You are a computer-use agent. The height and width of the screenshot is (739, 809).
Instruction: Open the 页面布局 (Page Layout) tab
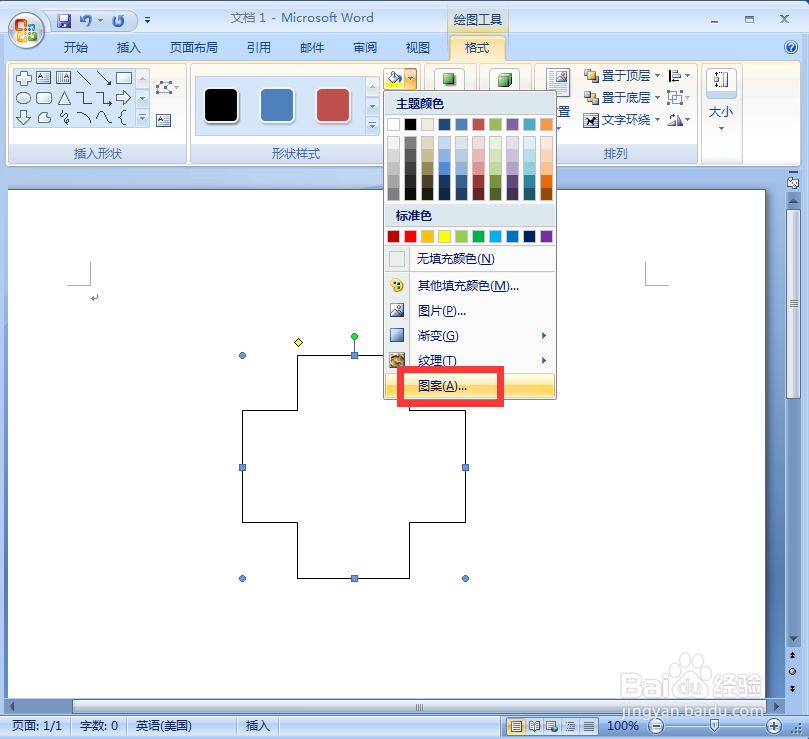coord(193,47)
